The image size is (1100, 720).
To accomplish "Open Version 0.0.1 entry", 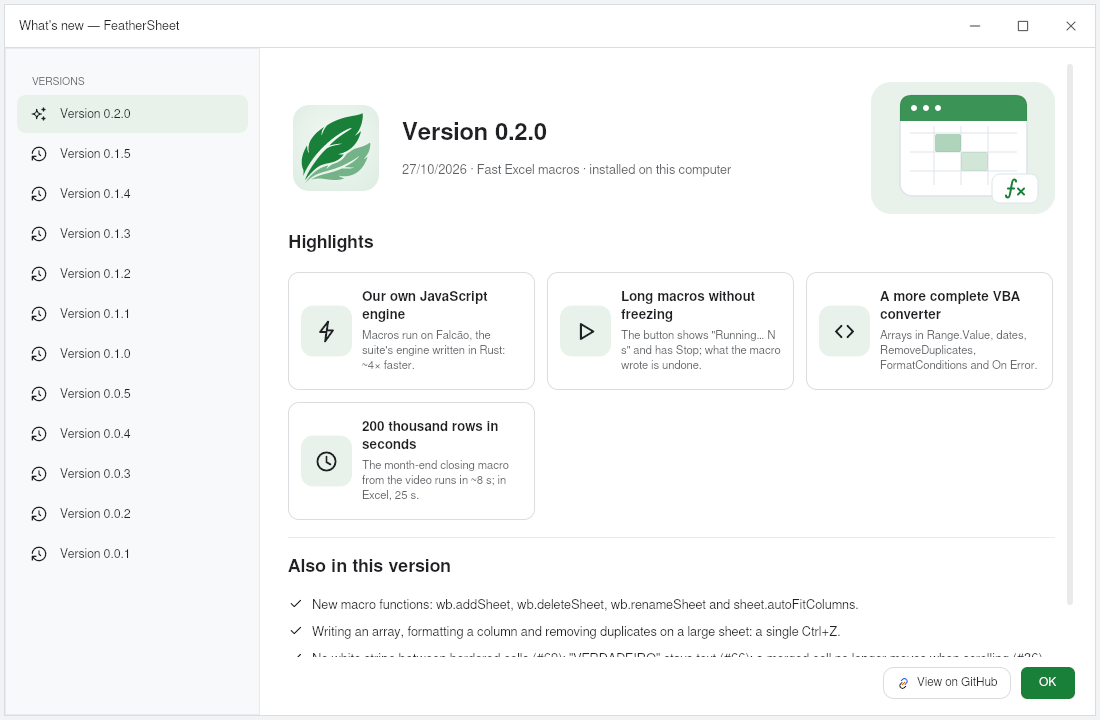I will coord(132,554).
